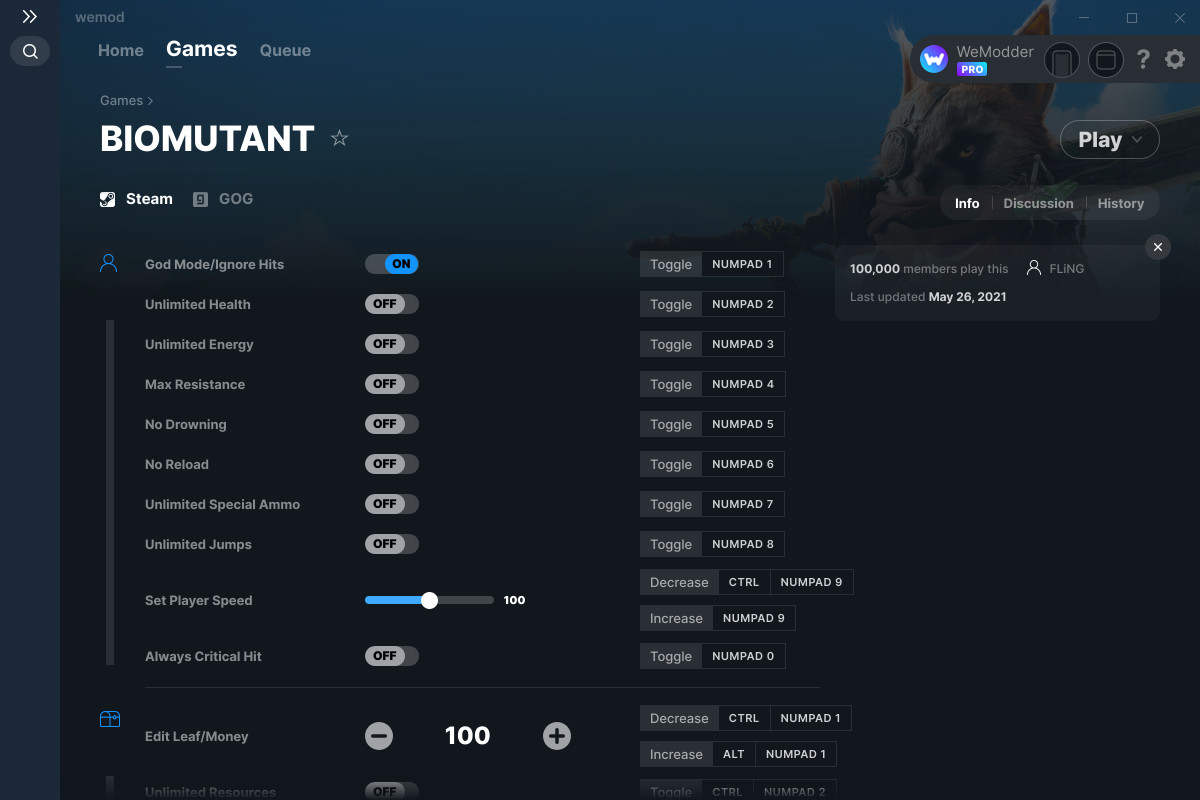
Task: Click the WeMod PRO badge
Action: [x=972, y=69]
